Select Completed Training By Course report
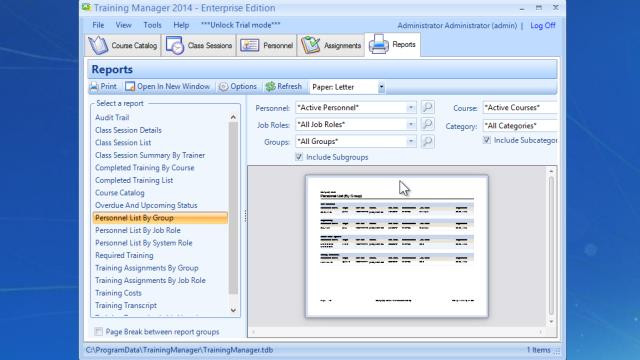Viewport: 640px width, 360px height. coord(144,168)
